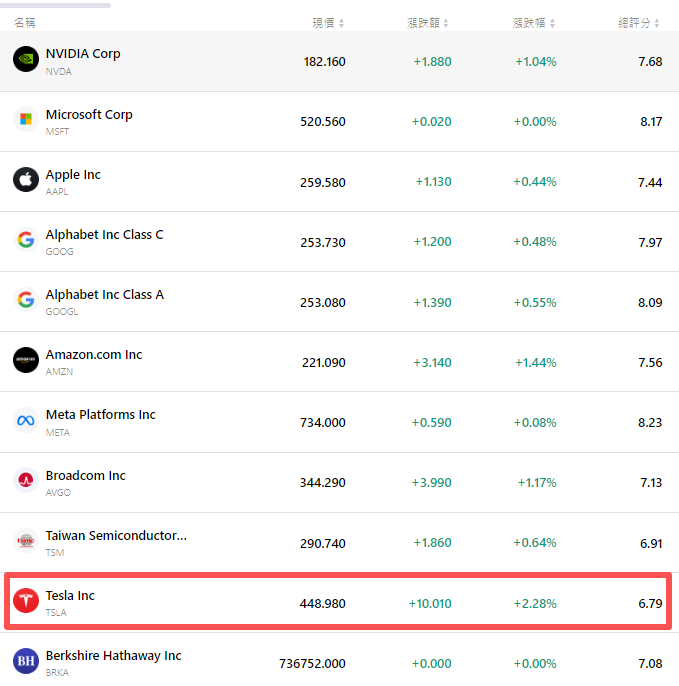Click the Amazon logo icon
The height and width of the screenshot is (686, 679).
(26, 360)
